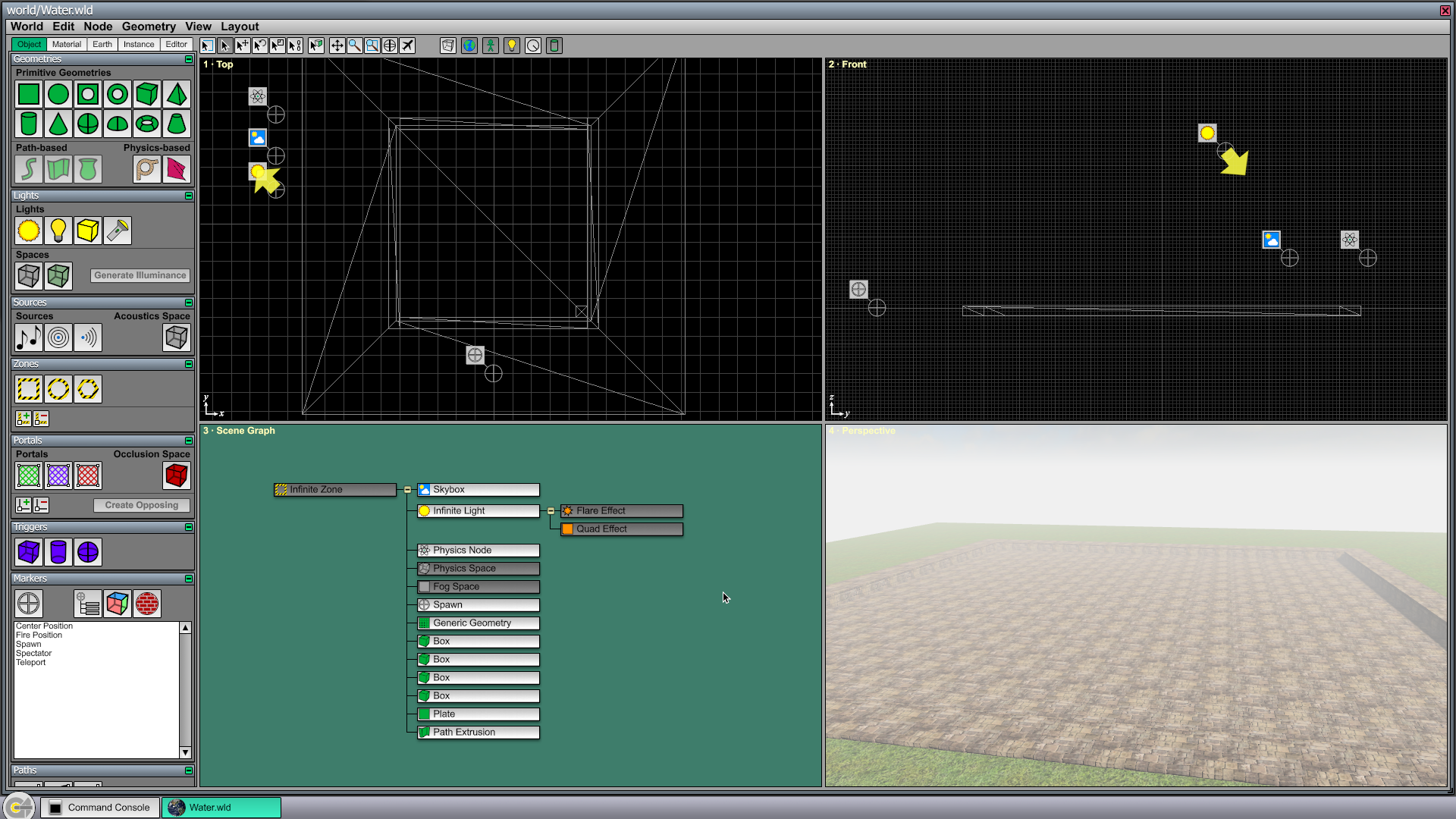This screenshot has height=819, width=1456.
Task: Click the Create Opposing button
Action: pyautogui.click(x=142, y=505)
